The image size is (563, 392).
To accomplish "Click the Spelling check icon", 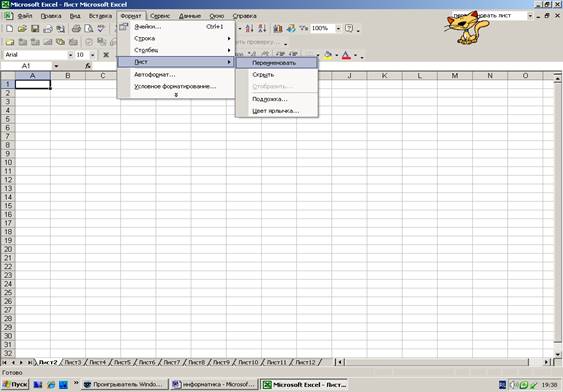I will (101, 28).
